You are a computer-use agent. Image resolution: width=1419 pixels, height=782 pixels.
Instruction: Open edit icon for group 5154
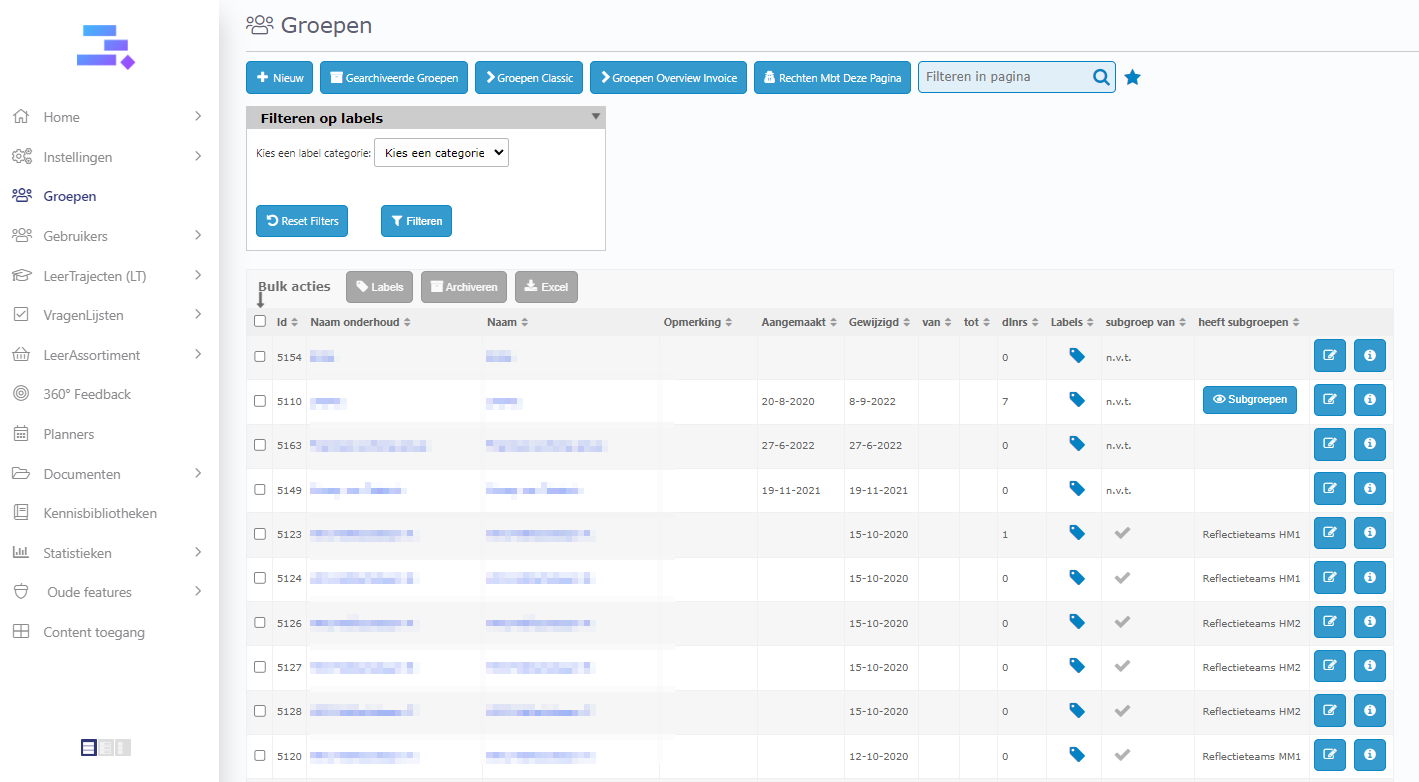pyautogui.click(x=1329, y=356)
